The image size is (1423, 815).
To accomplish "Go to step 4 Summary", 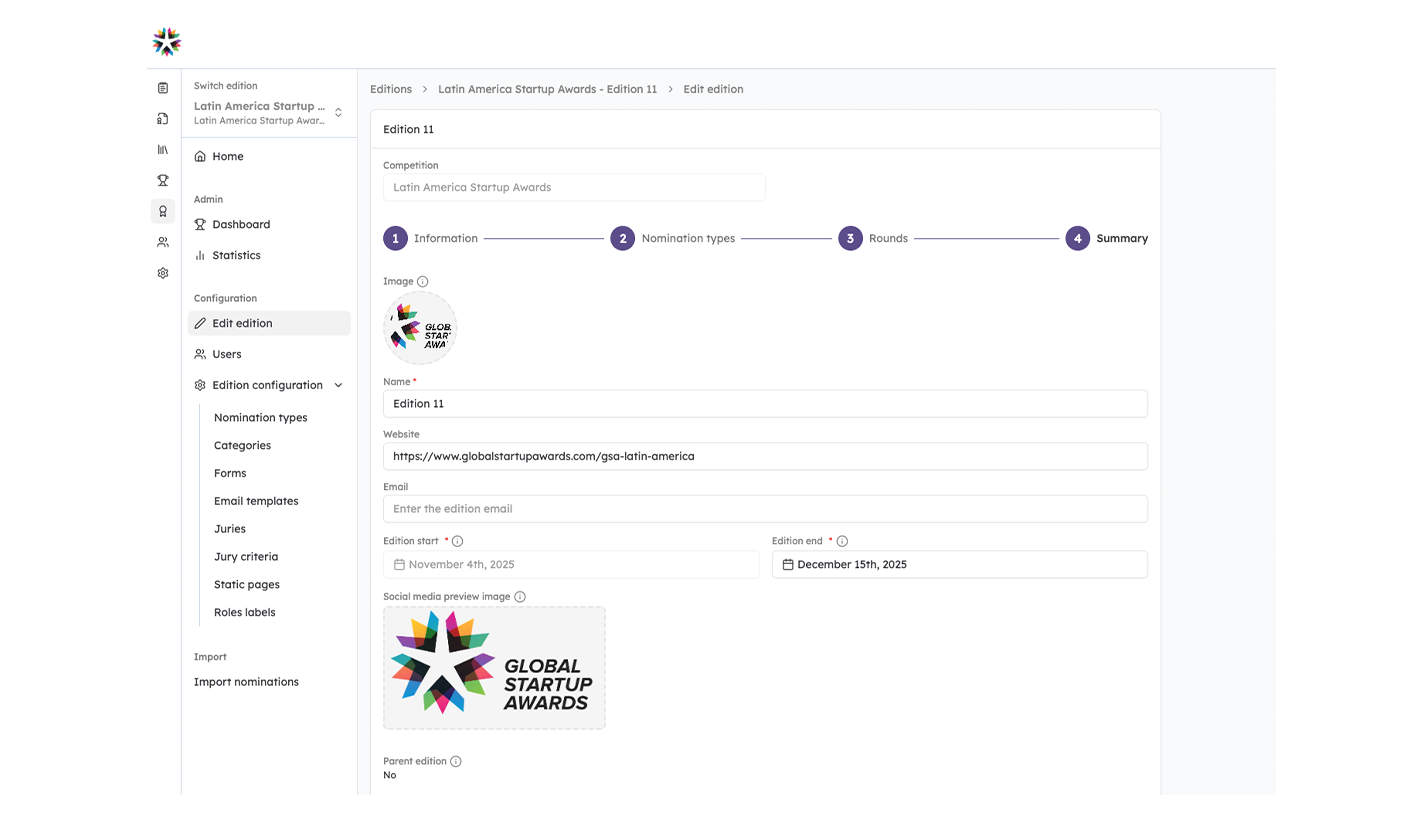I will coord(1106,239).
